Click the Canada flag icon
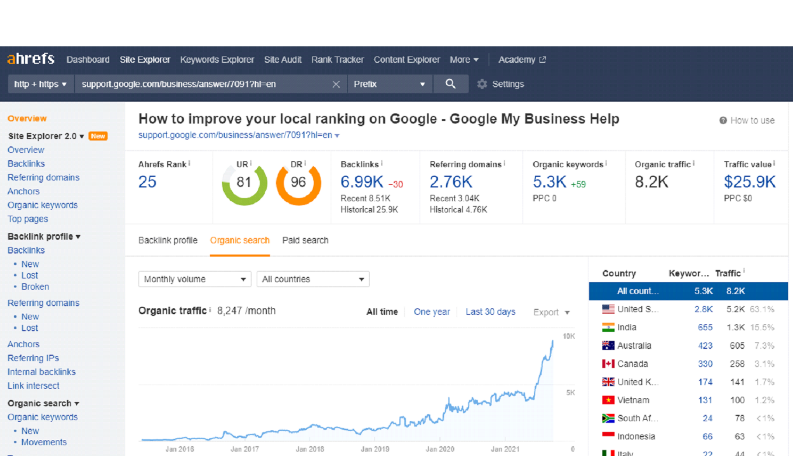793x456 pixels. pyautogui.click(x=608, y=363)
